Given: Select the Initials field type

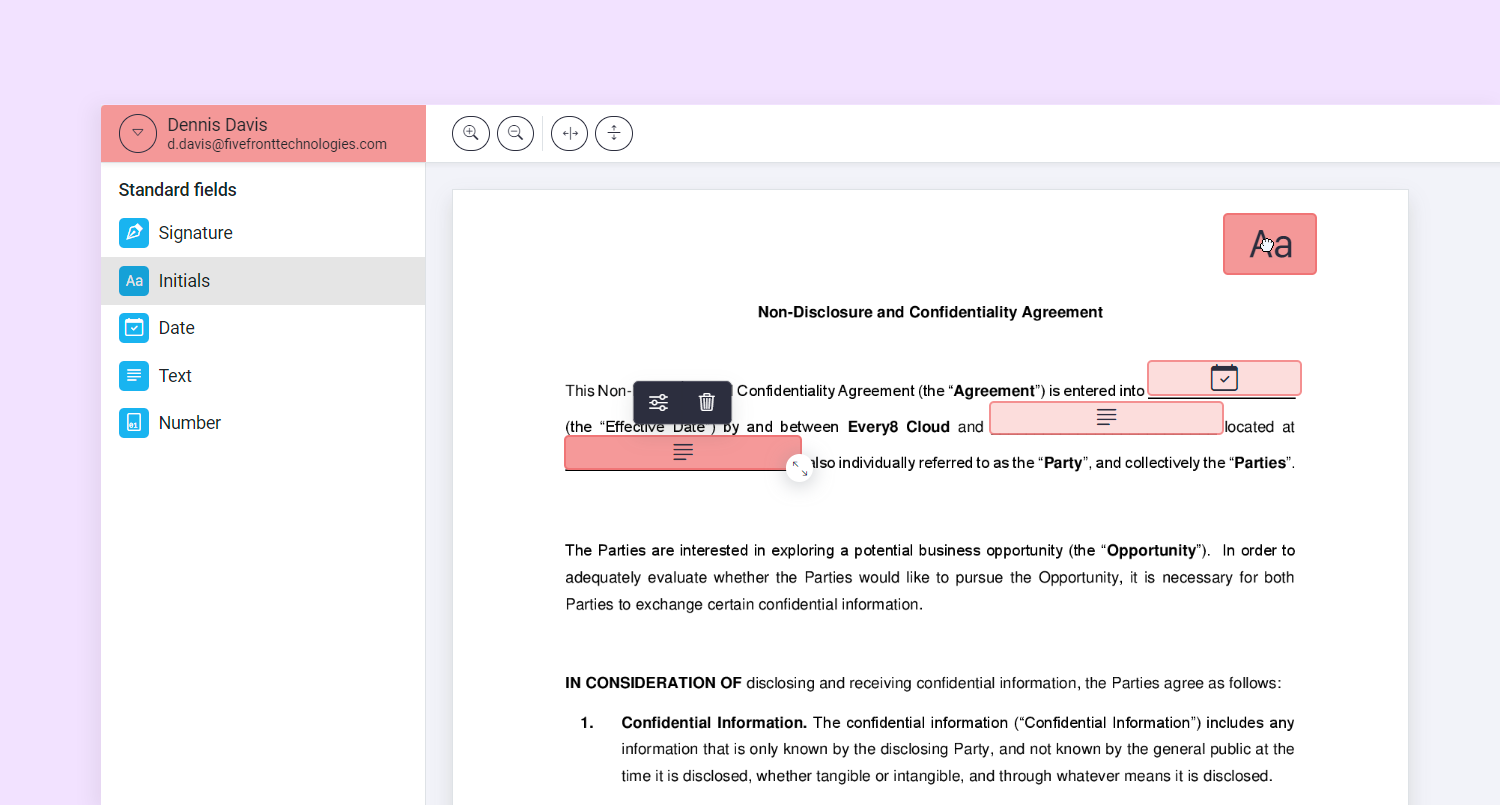Looking at the screenshot, I should click(184, 281).
